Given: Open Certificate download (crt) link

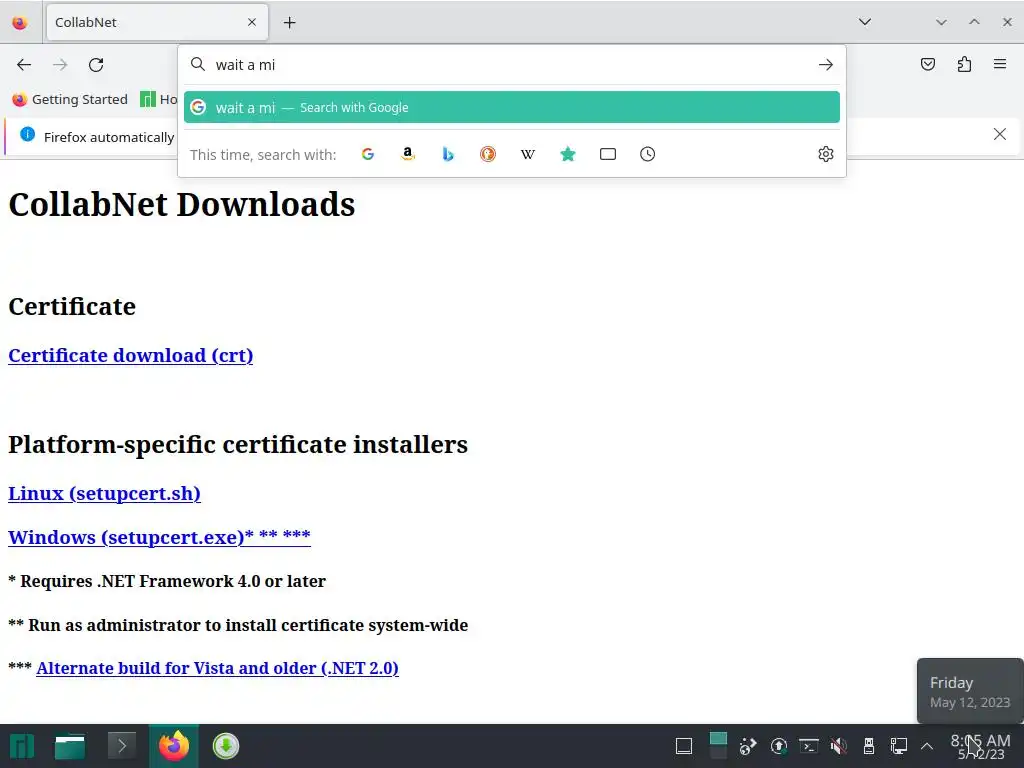Looking at the screenshot, I should (131, 355).
